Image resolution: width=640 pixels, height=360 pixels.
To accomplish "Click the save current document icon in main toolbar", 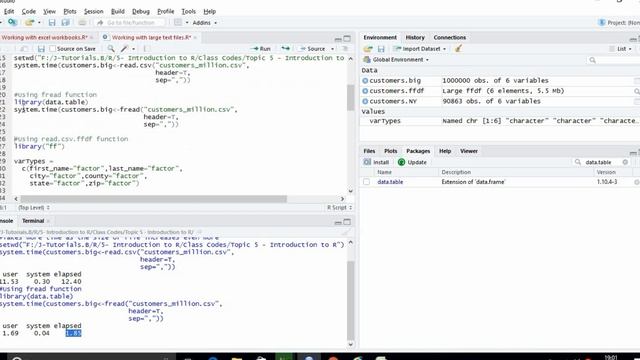I will click(52, 22).
